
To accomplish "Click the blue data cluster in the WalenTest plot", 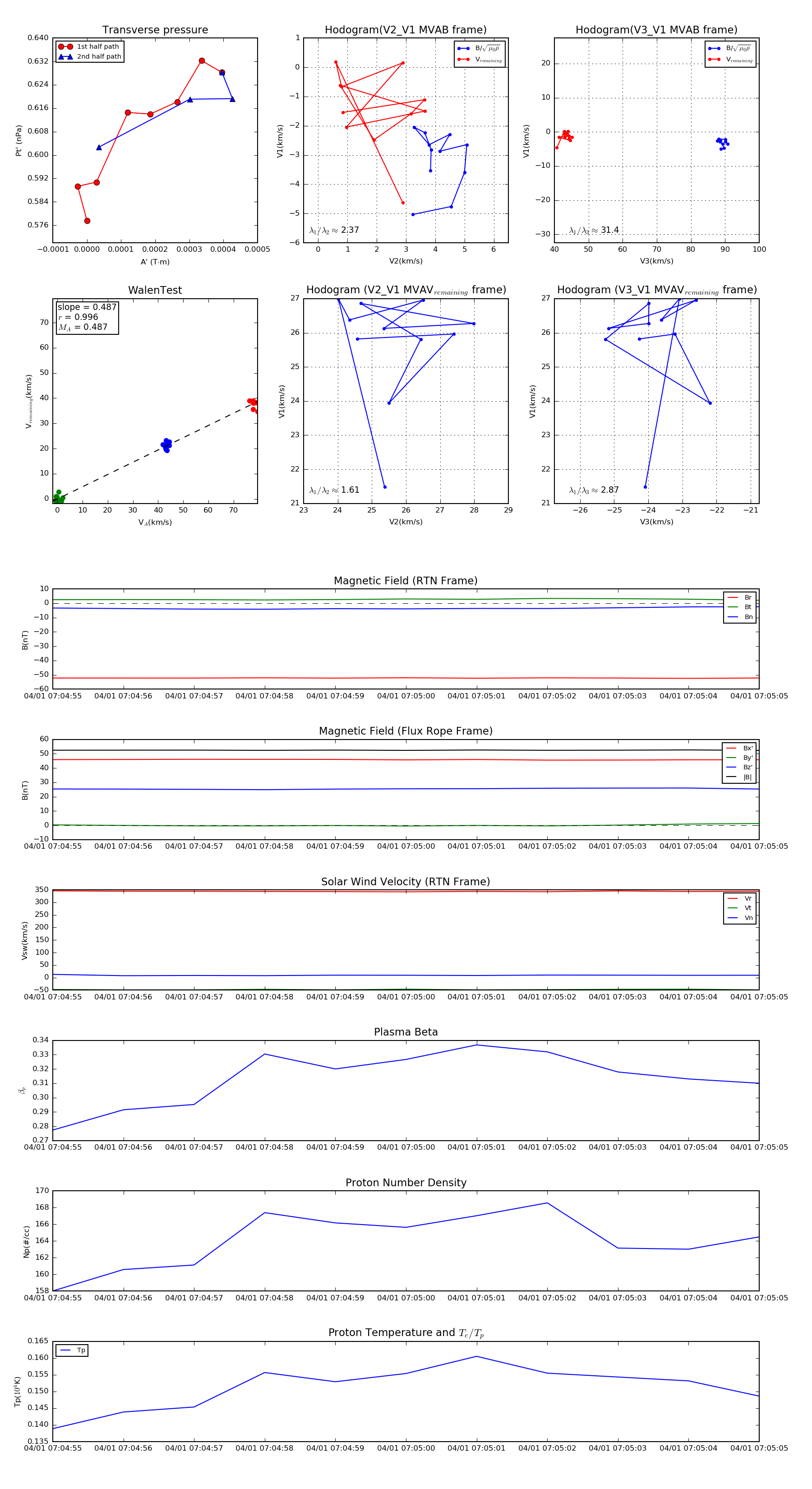I will (x=166, y=445).
